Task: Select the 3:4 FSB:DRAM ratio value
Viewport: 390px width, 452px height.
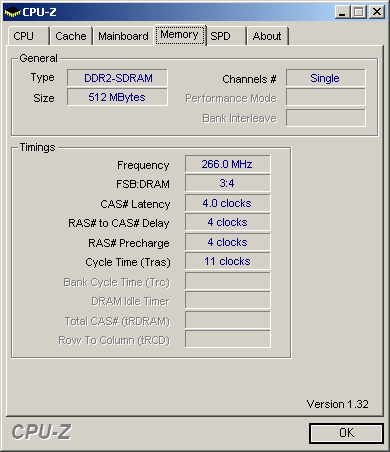Action: (x=228, y=183)
